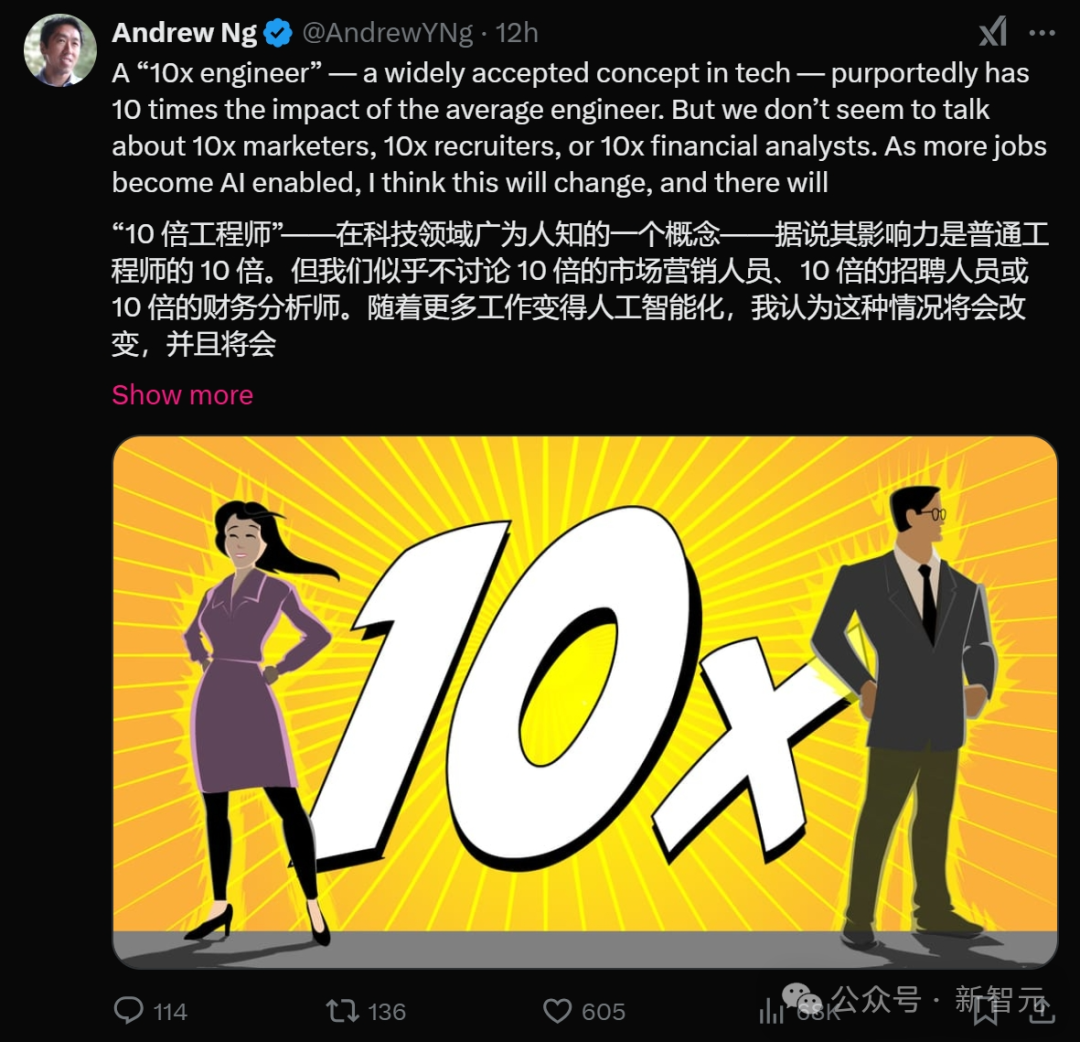Click the Andrew Ng display name

coord(184,32)
